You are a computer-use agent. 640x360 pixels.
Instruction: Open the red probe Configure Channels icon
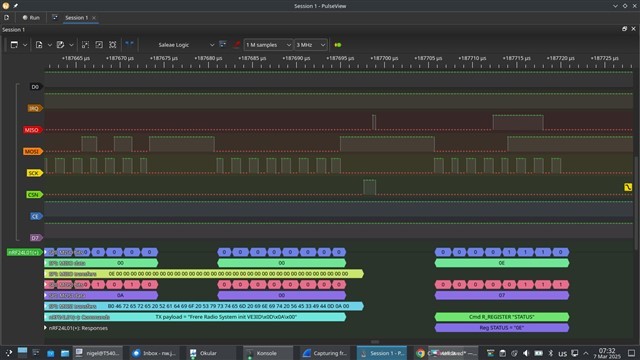[236, 44]
